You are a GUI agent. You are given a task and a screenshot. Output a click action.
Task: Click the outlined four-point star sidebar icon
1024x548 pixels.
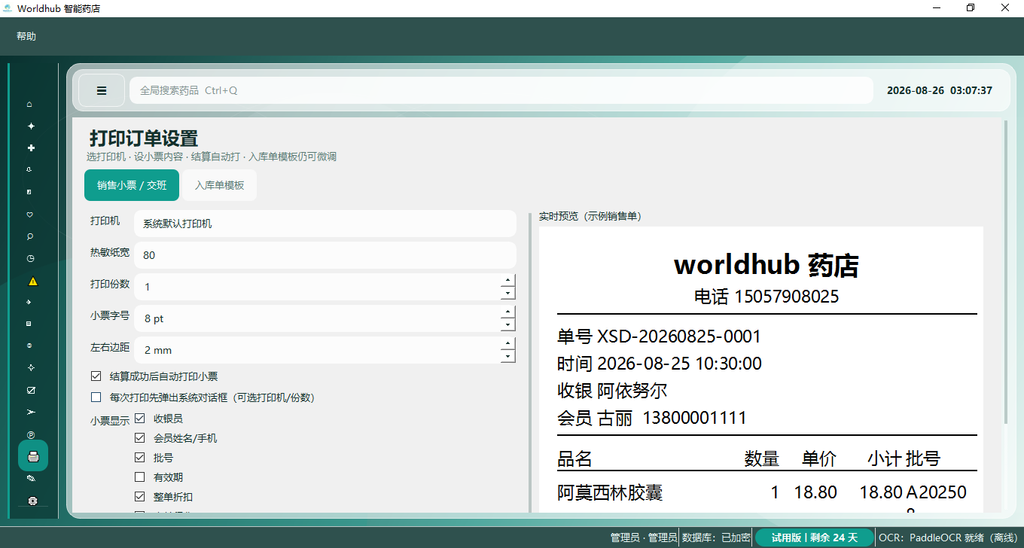[x=30, y=368]
